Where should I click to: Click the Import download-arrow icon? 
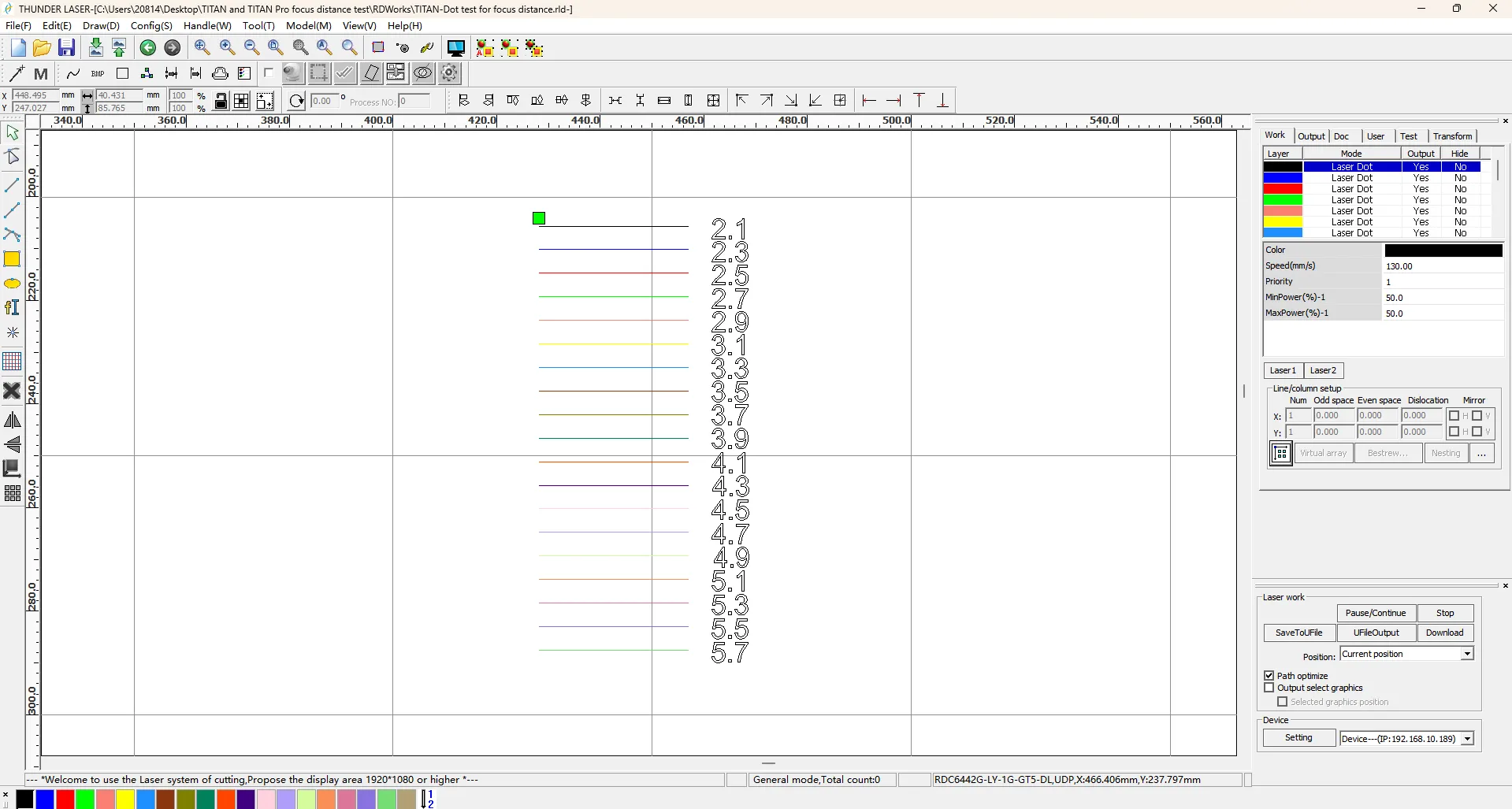coord(95,48)
